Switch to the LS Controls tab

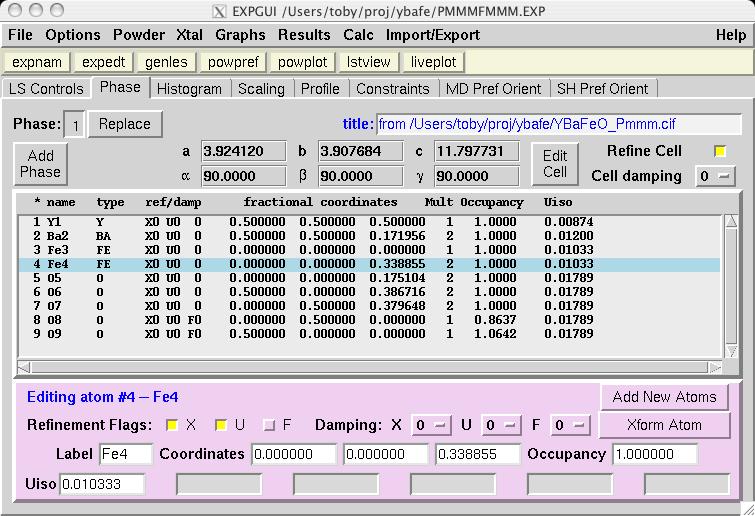(x=46, y=89)
